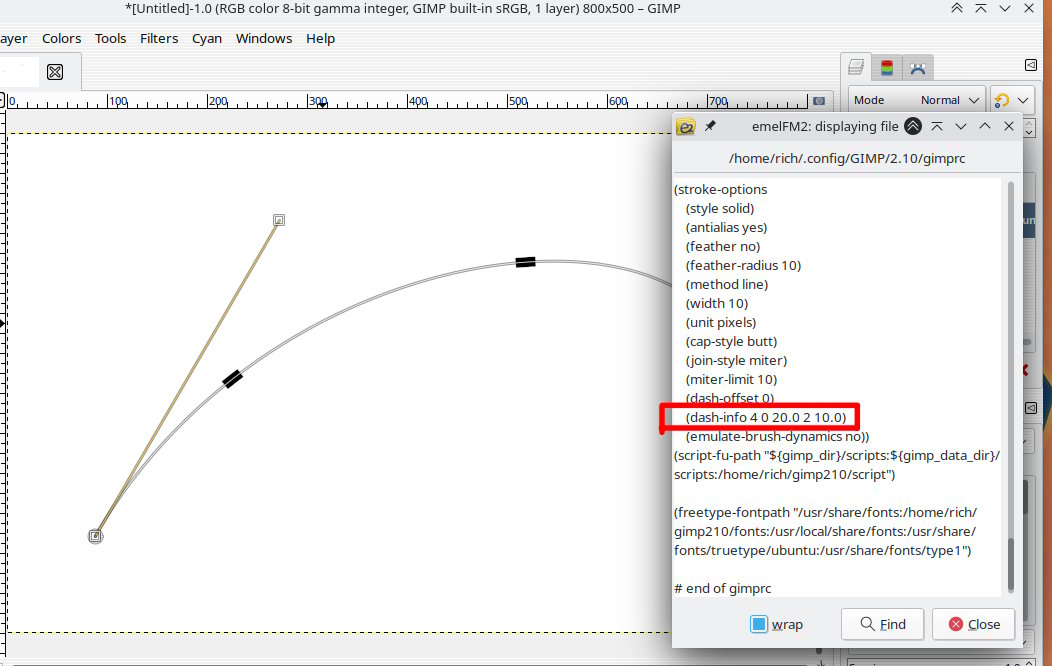The height and width of the screenshot is (666, 1052).
Task: Open the layer Mode dropdown showing Normal
Action: 916,100
